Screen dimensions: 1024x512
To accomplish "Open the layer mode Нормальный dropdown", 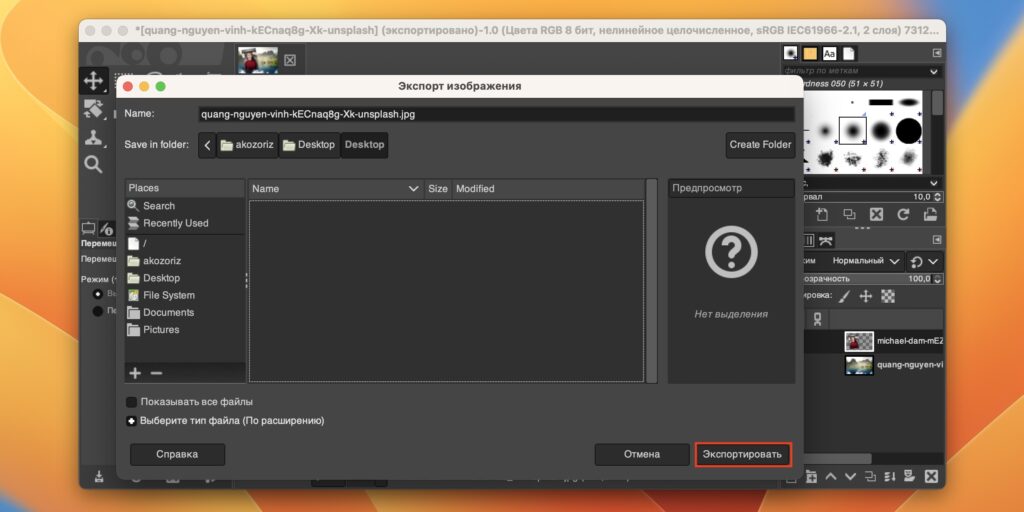I will (x=866, y=261).
